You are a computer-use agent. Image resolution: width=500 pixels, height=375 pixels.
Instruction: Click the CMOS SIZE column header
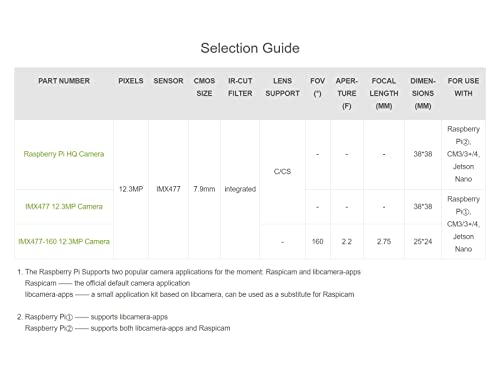tap(204, 87)
